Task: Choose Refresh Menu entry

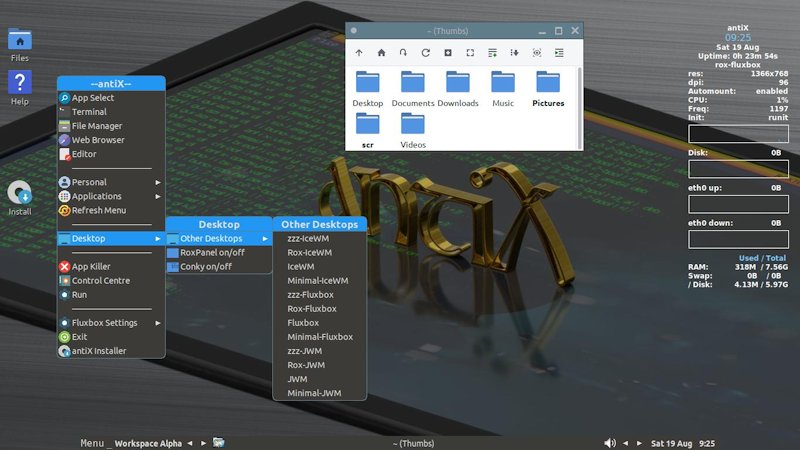Action: (x=111, y=210)
